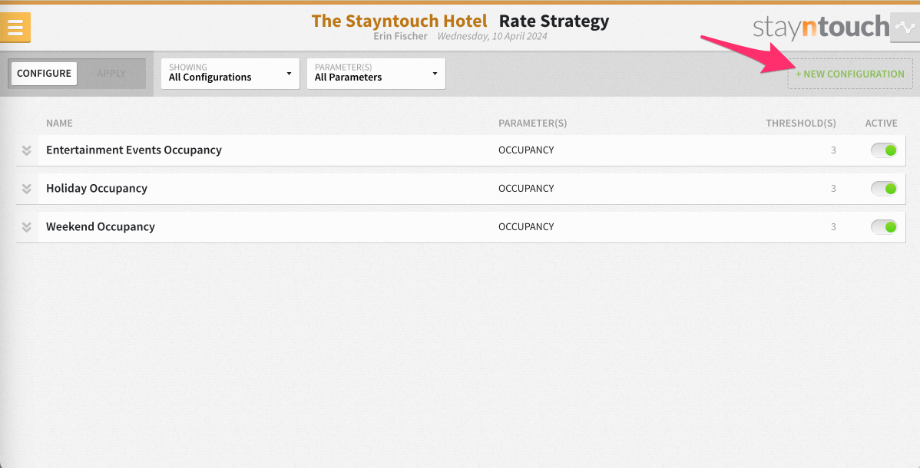Click user name Erin Fischer
Screen dimensions: 920x468
(x=401, y=36)
